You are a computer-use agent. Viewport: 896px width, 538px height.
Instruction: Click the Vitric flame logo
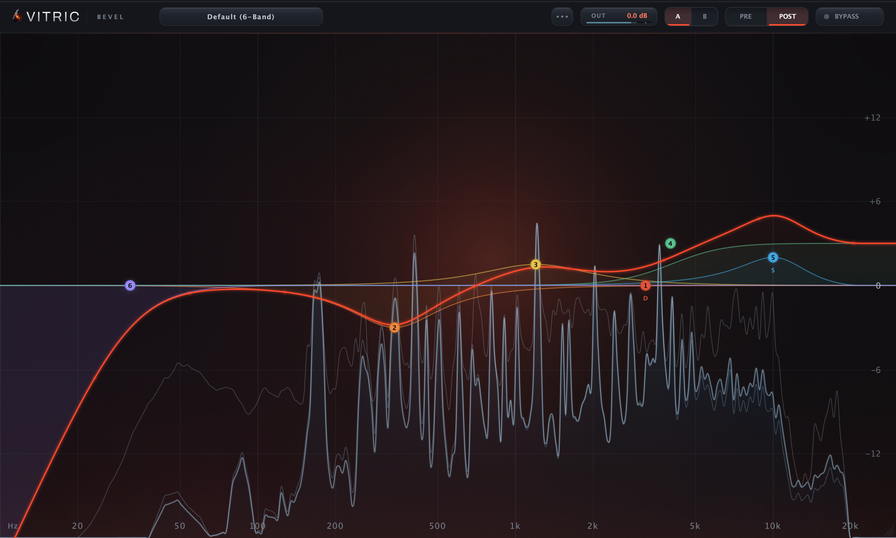pyautogui.click(x=17, y=16)
